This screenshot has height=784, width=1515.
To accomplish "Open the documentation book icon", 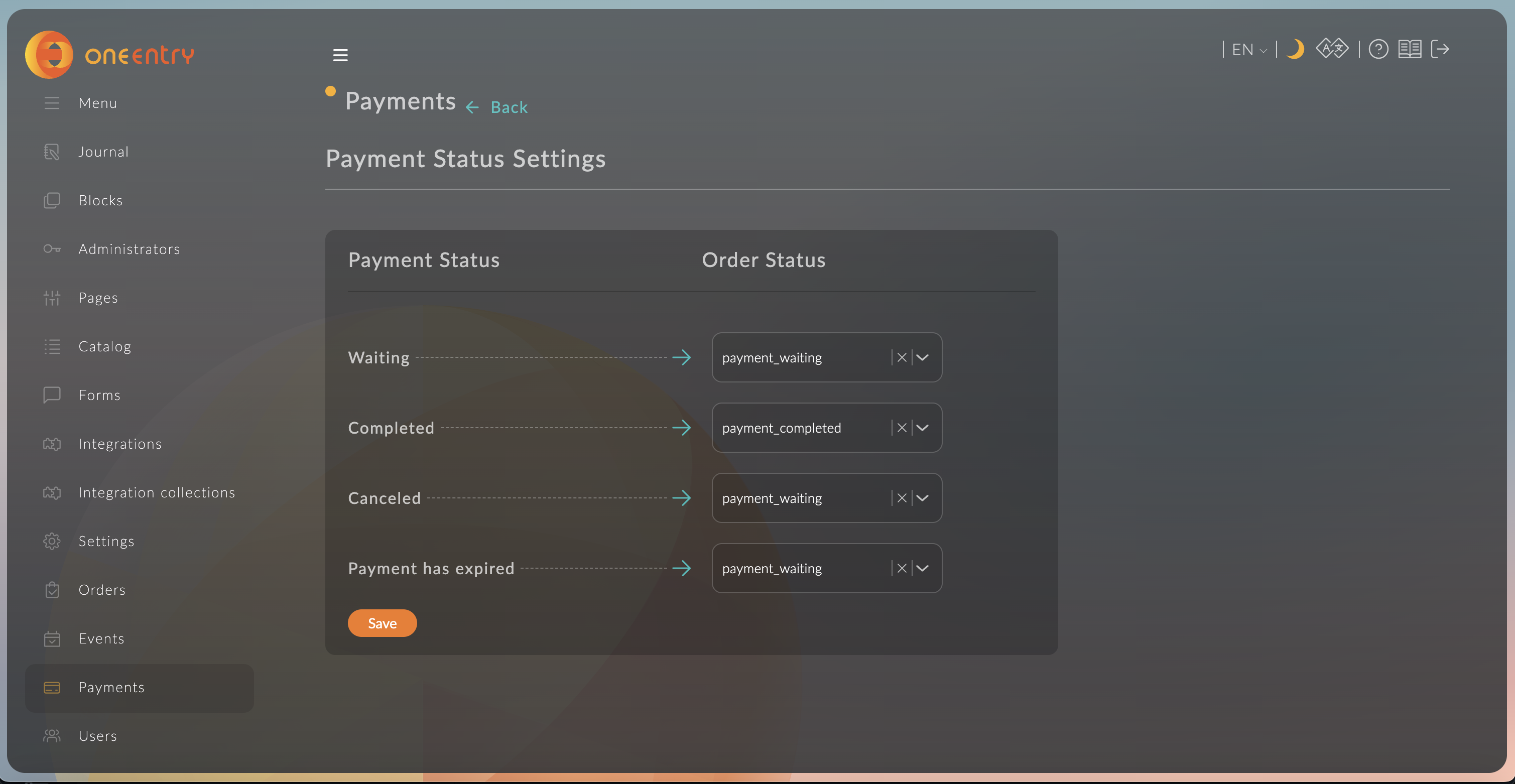I will (x=1409, y=49).
